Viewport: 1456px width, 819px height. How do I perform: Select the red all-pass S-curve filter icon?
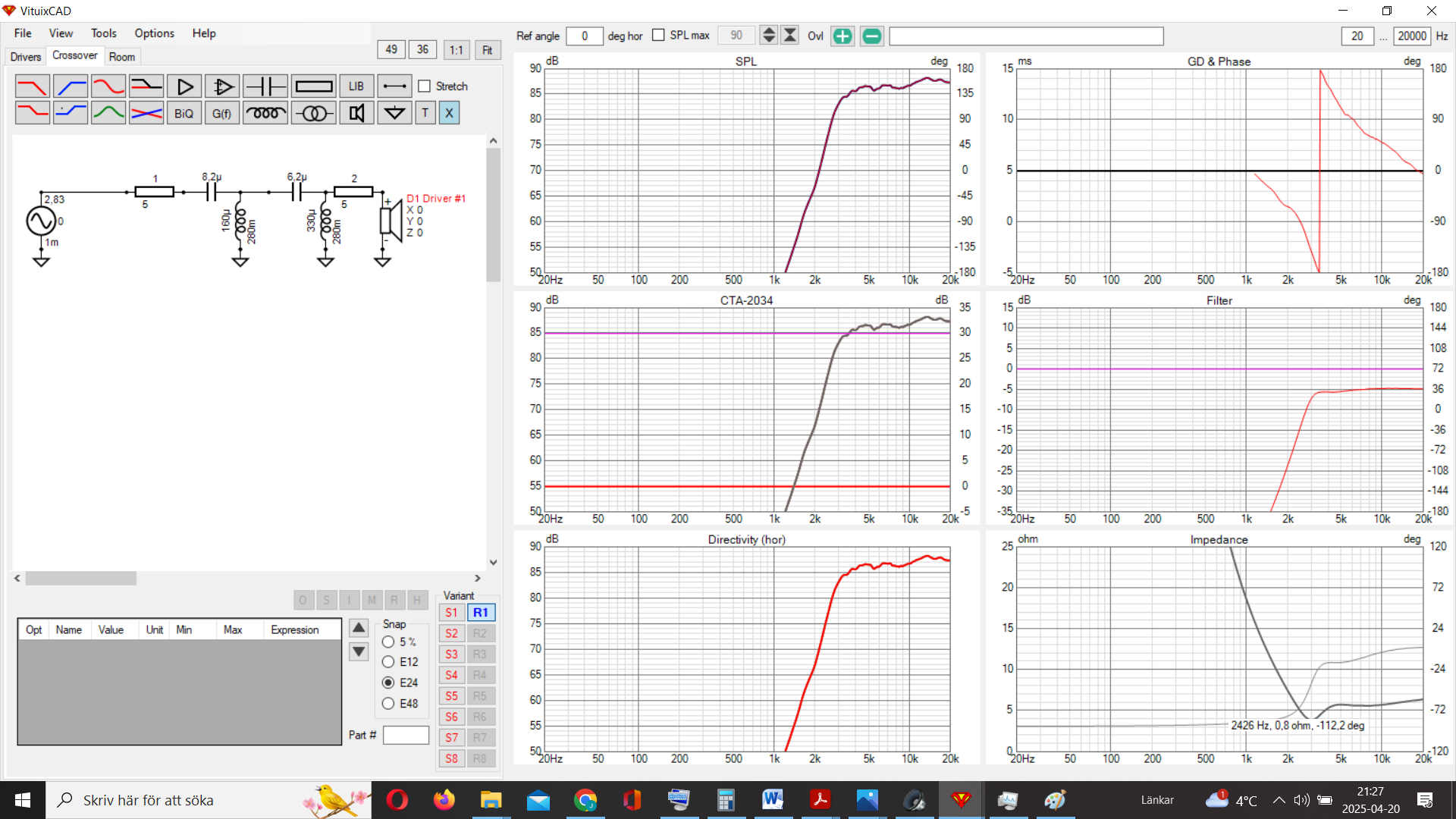click(x=108, y=86)
